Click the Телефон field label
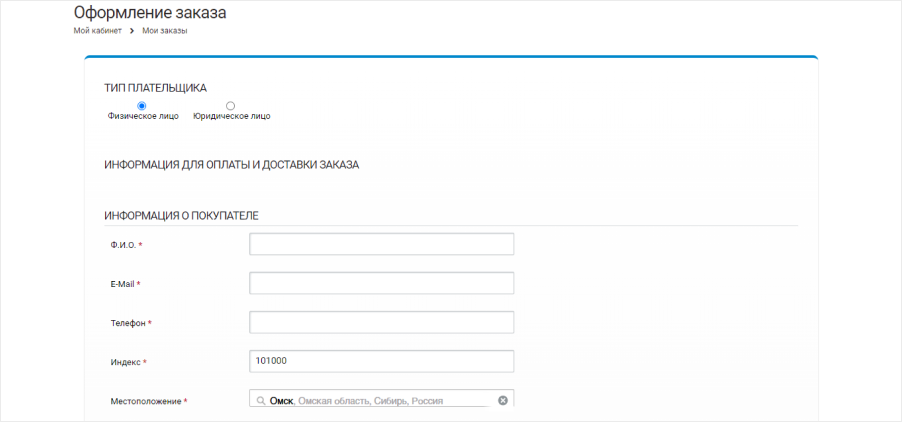The height and width of the screenshot is (422, 902). [x=128, y=323]
